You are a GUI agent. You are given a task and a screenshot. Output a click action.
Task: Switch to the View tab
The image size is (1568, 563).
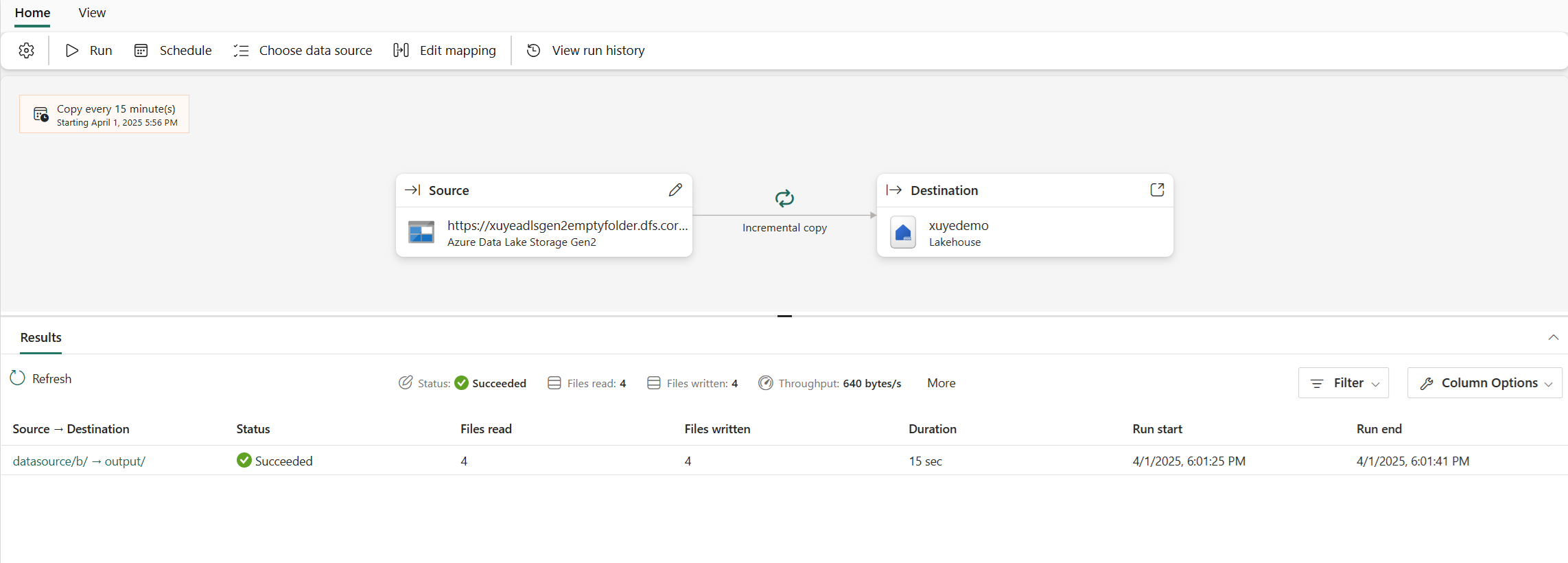(92, 13)
